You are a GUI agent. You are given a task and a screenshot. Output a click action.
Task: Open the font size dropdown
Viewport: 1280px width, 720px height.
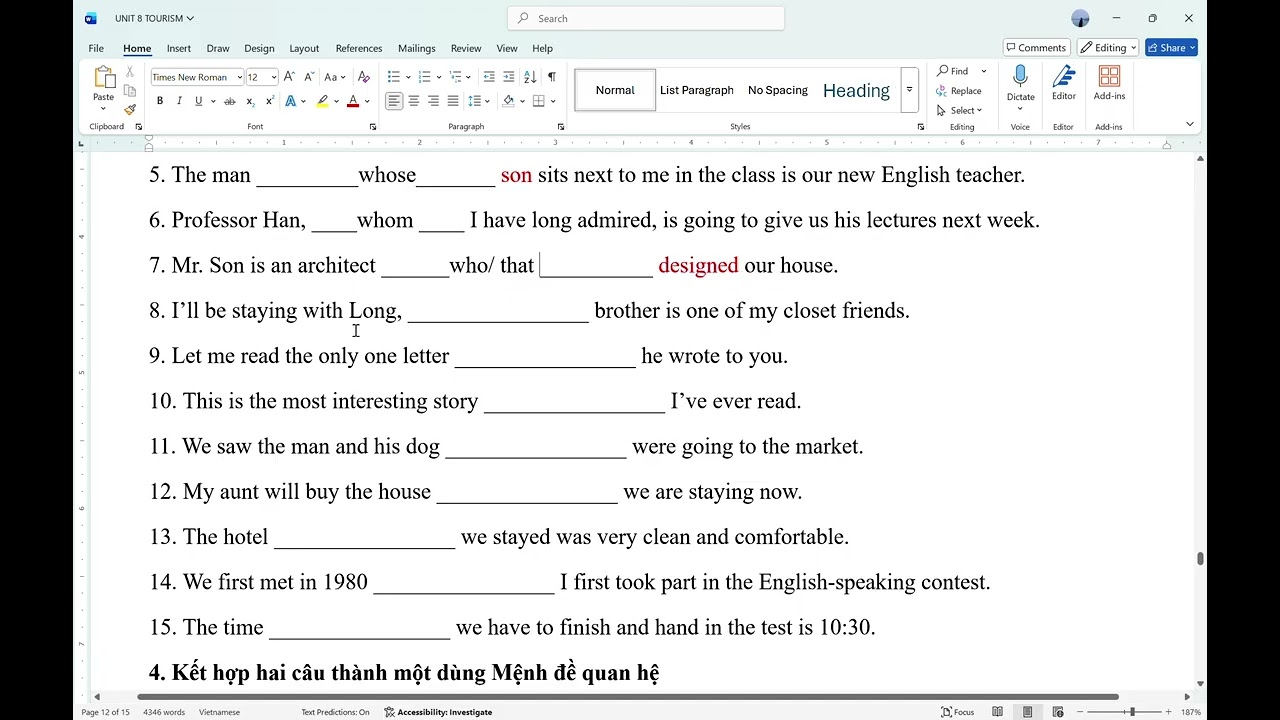point(274,77)
